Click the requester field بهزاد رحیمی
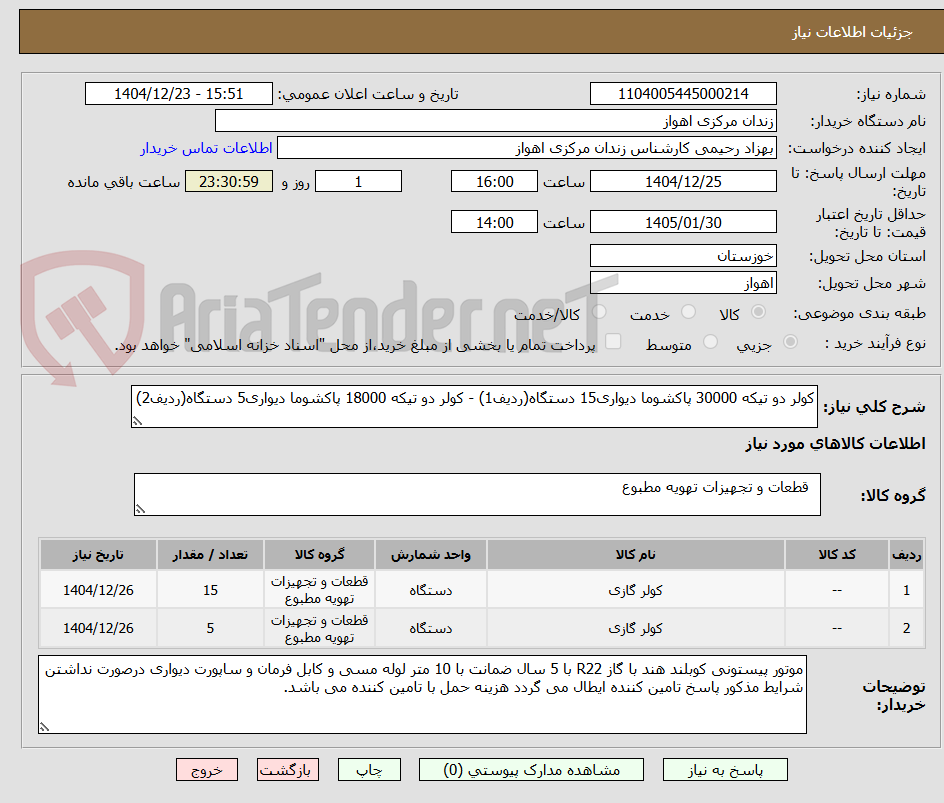944x803 pixels. coord(527,148)
